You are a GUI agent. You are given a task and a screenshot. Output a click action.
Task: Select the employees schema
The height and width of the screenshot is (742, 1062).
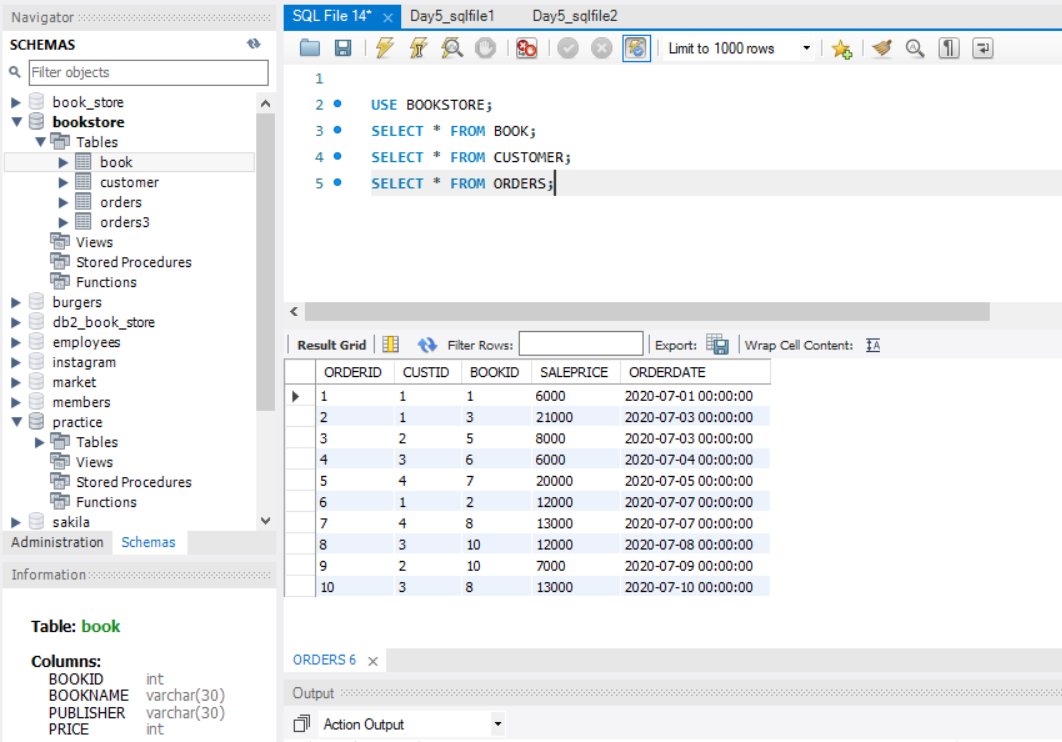[x=86, y=343]
